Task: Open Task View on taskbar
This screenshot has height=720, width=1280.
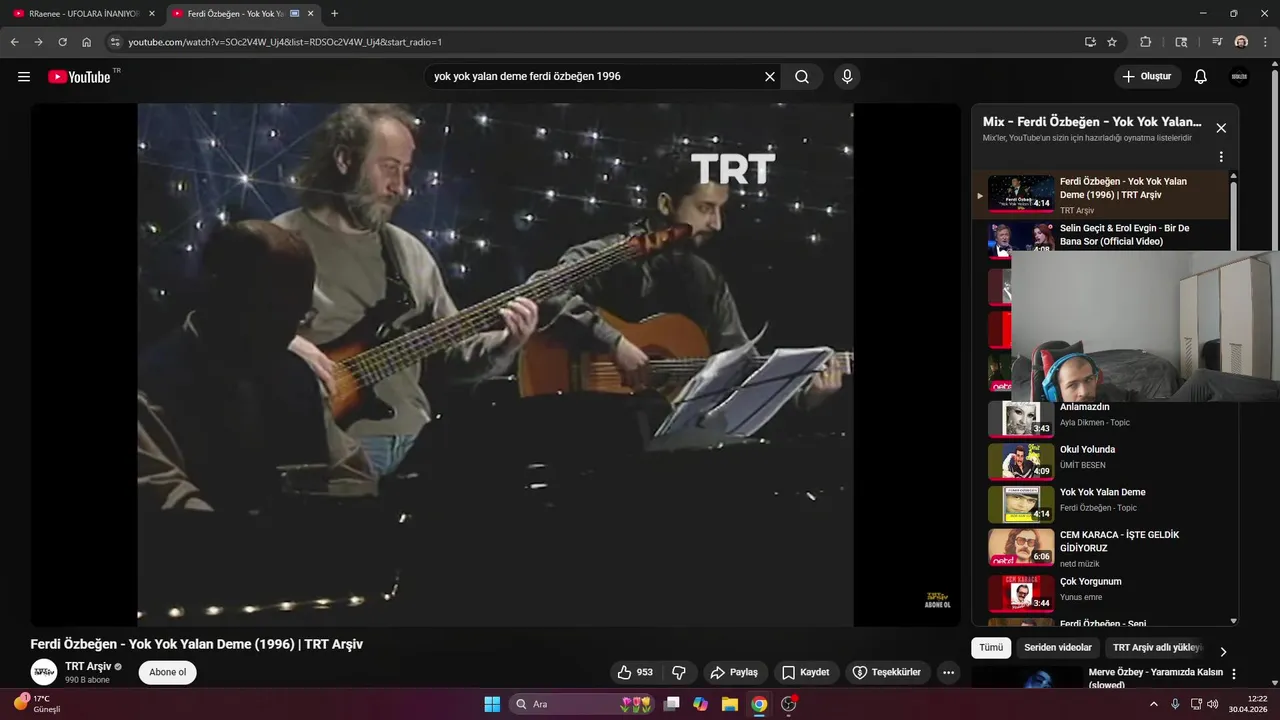Action: click(x=672, y=704)
